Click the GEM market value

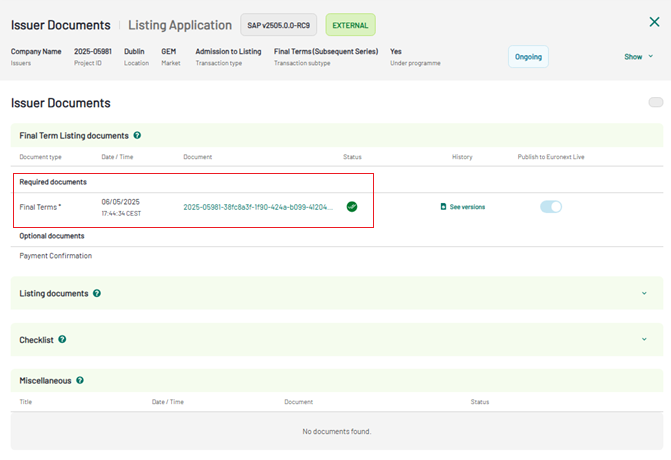[169, 51]
